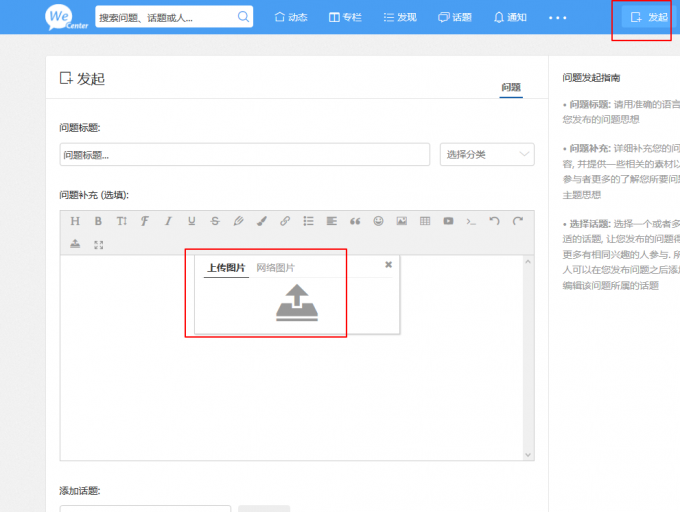
Task: Toggle bold formatting in the editor
Action: pyautogui.click(x=98, y=221)
